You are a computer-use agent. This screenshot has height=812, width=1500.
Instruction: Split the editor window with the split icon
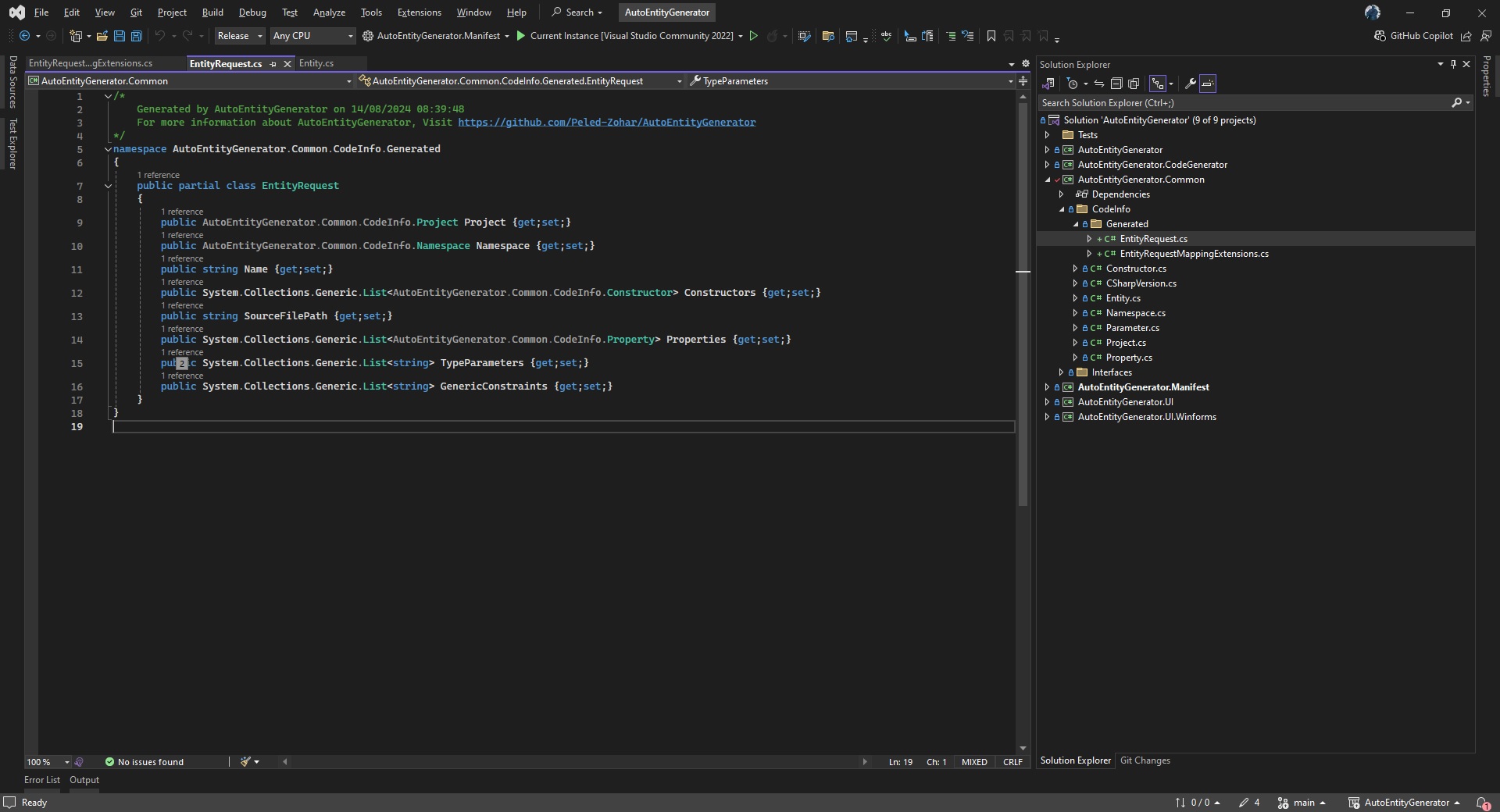(x=1023, y=81)
